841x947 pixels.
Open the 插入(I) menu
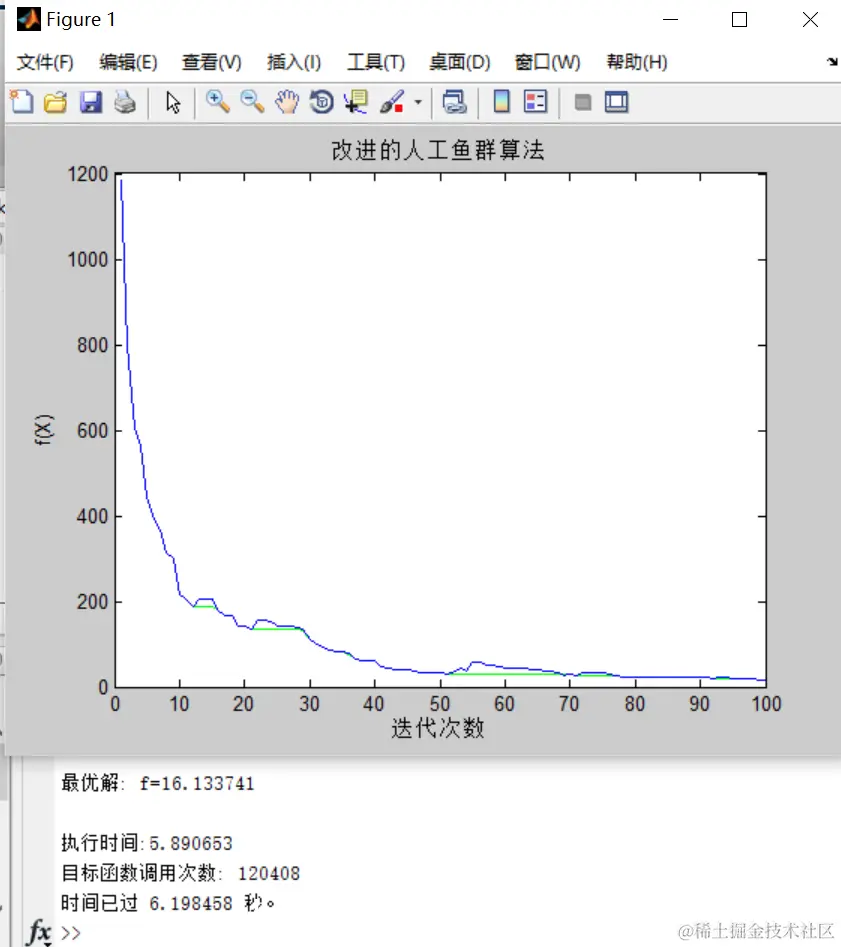[294, 62]
